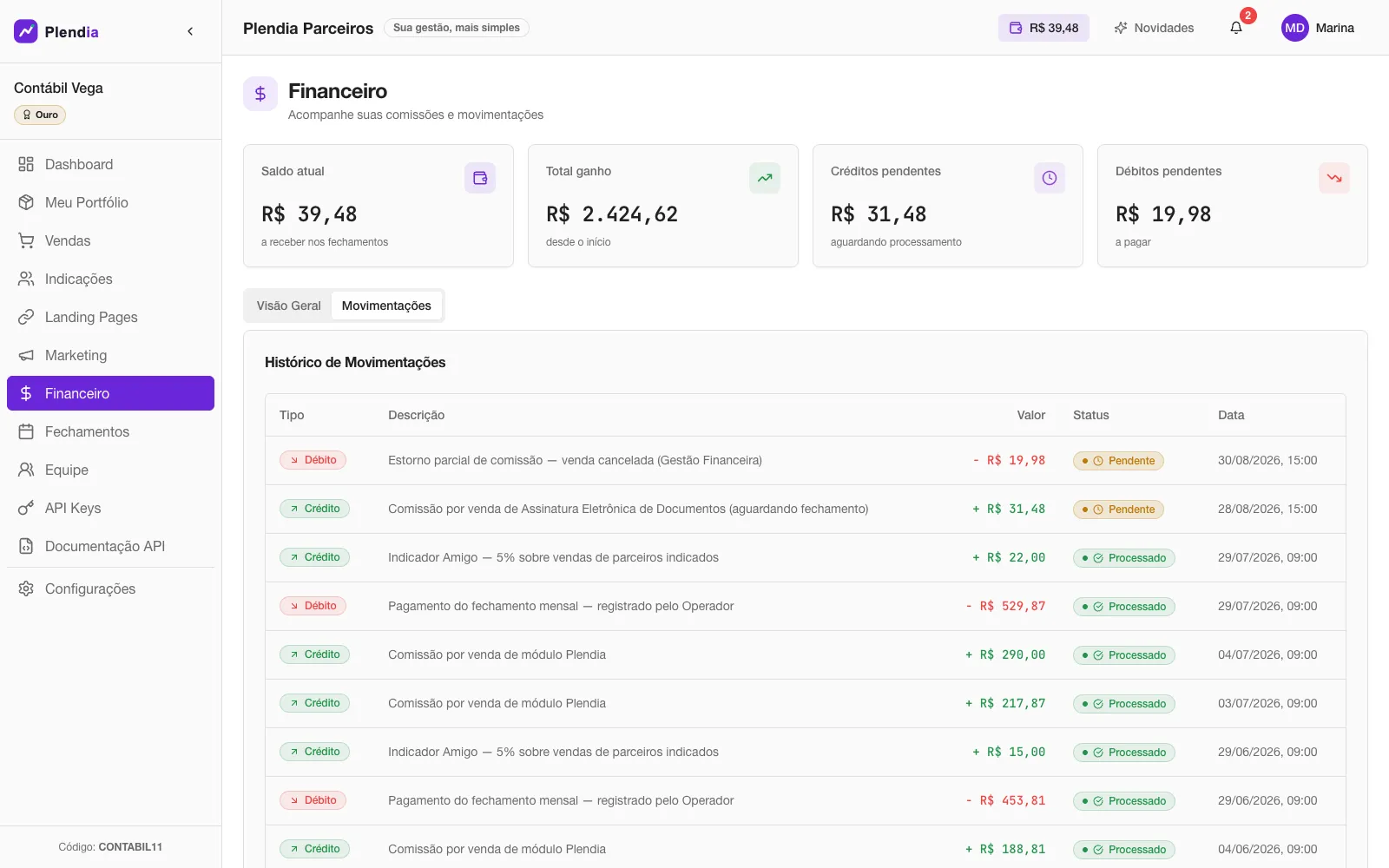
Task: Click the Descrição column header
Action: pos(416,415)
